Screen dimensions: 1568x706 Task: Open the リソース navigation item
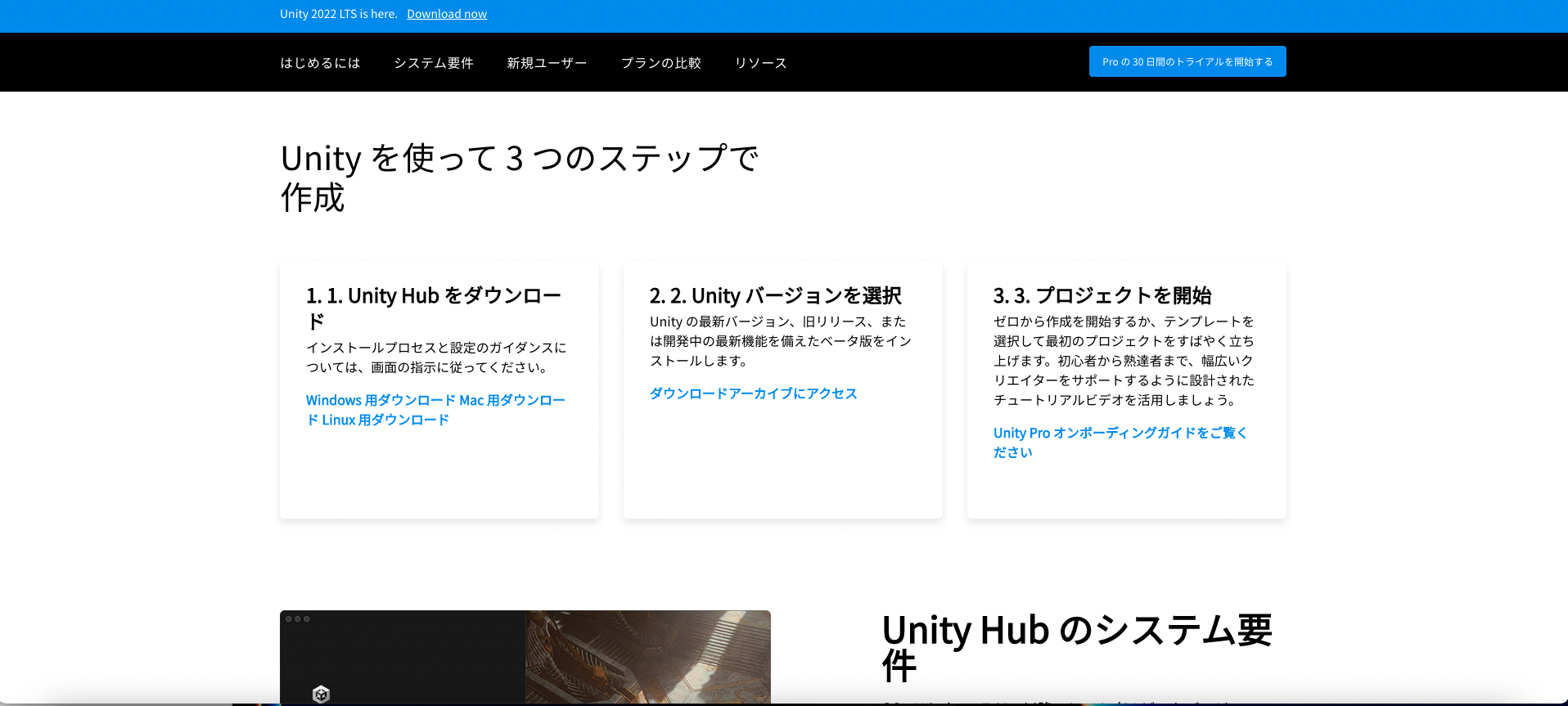point(760,63)
